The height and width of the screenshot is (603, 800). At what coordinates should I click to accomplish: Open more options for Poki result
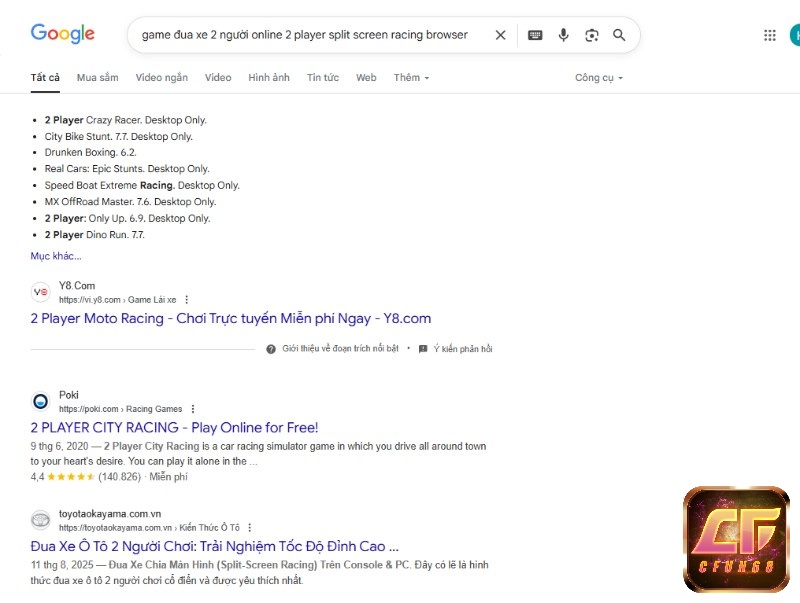pos(192,409)
